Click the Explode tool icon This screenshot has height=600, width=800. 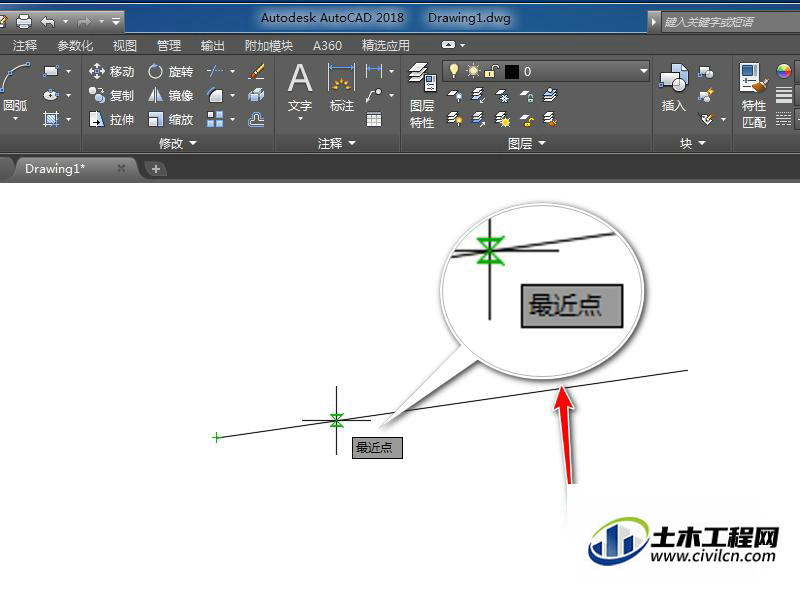[x=256, y=95]
